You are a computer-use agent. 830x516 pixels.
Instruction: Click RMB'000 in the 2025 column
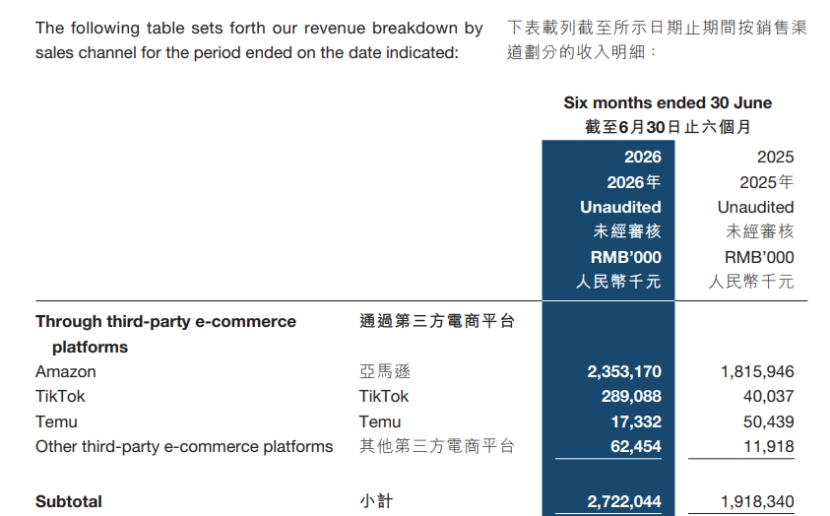click(759, 257)
